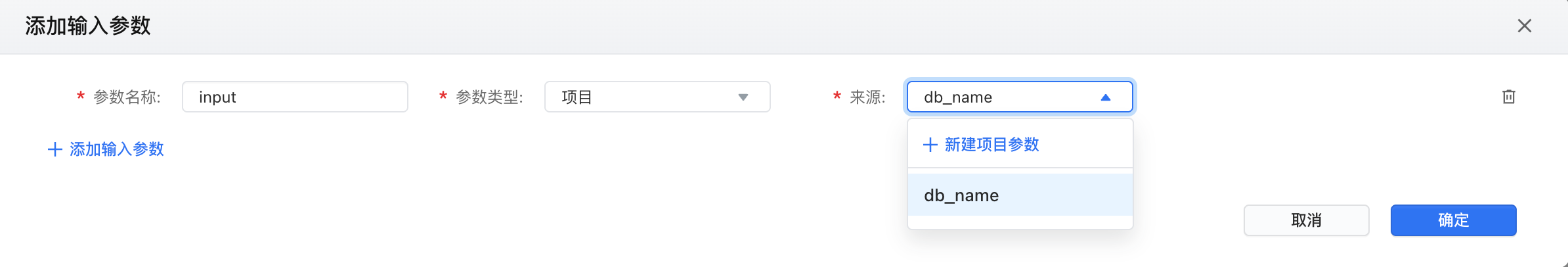The width and height of the screenshot is (1568, 267).
Task: Click the 来源 select box showing db_name
Action: pyautogui.click(x=1005, y=97)
